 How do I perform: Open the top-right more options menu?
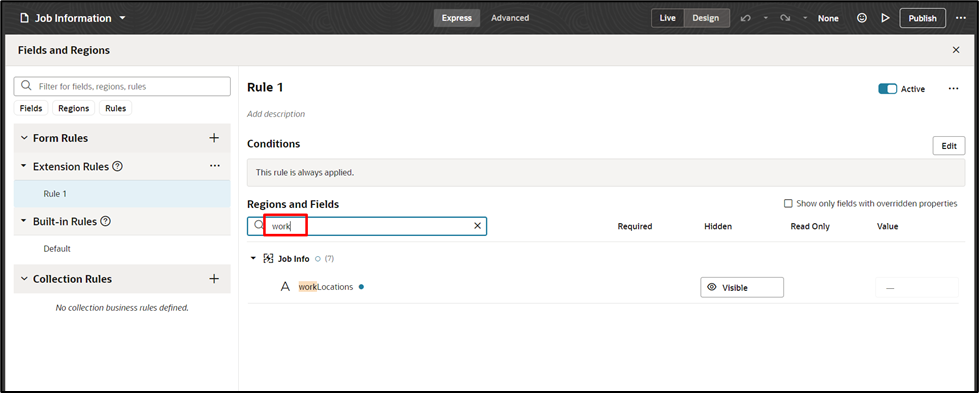point(961,18)
